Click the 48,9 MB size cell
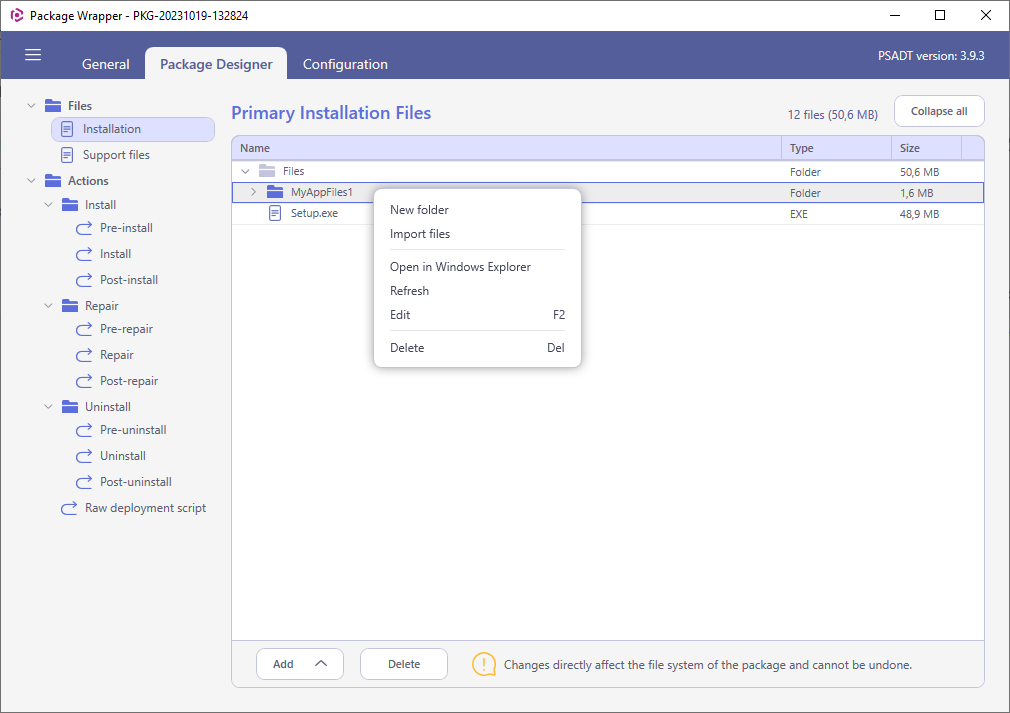 tap(919, 214)
